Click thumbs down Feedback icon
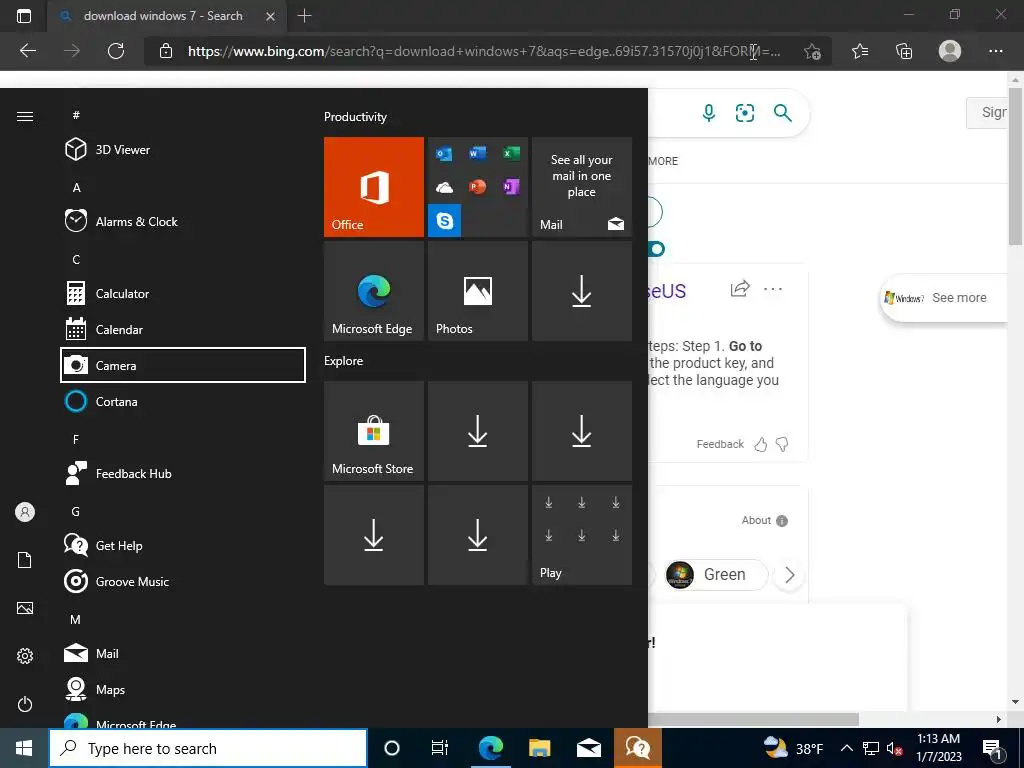Viewport: 1024px width, 768px height. (x=782, y=445)
